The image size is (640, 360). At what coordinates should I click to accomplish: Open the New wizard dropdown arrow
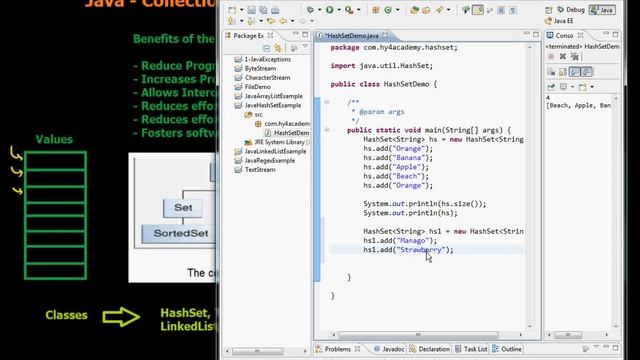click(241, 10)
